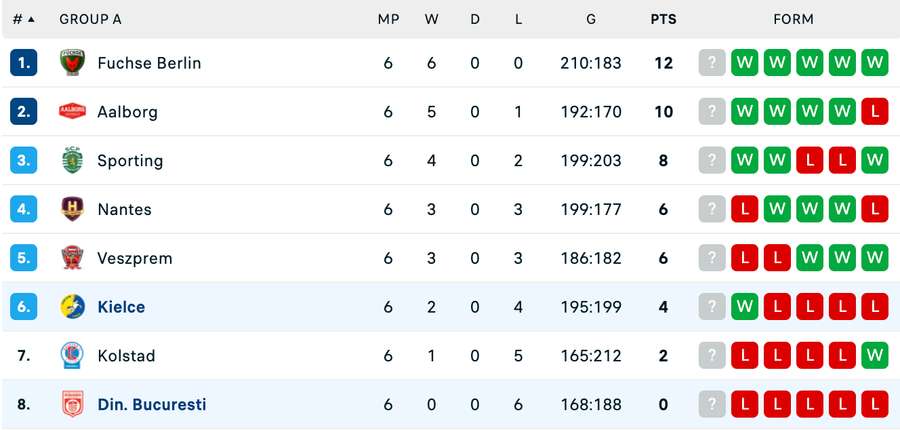Click the Aalborg team logo
900x430 pixels.
[72, 112]
